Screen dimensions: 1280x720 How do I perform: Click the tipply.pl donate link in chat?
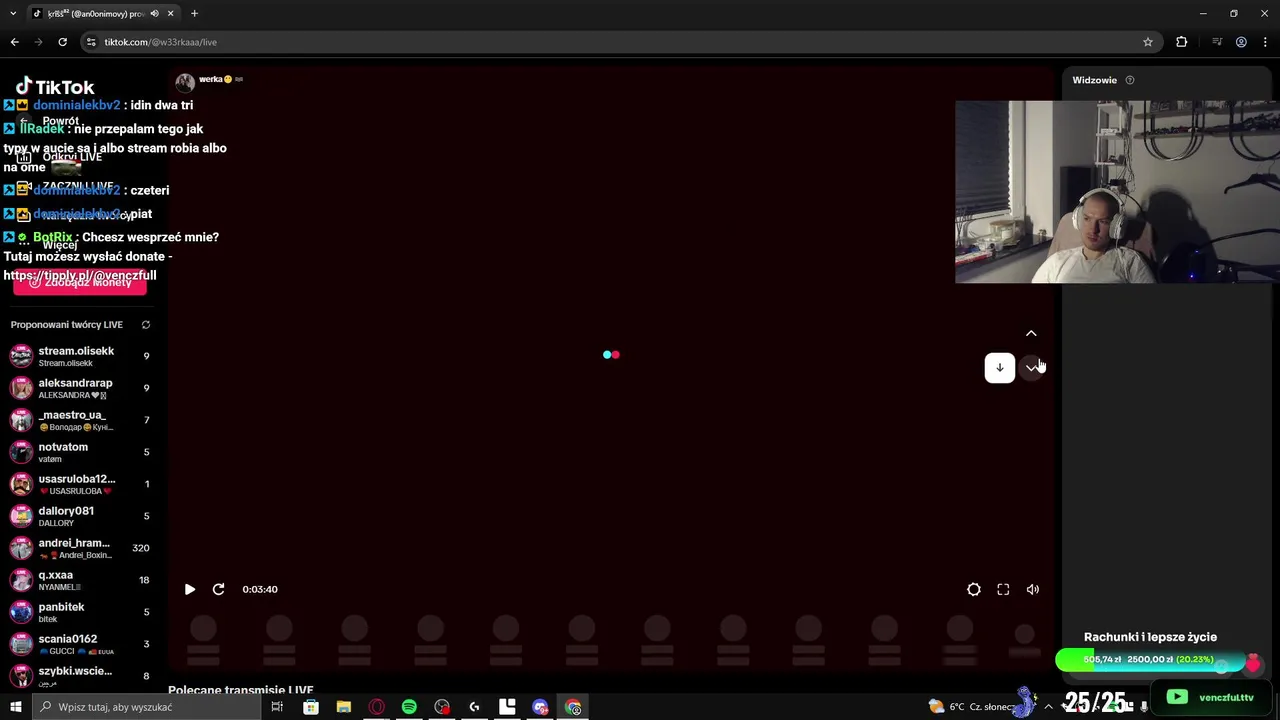pos(80,275)
